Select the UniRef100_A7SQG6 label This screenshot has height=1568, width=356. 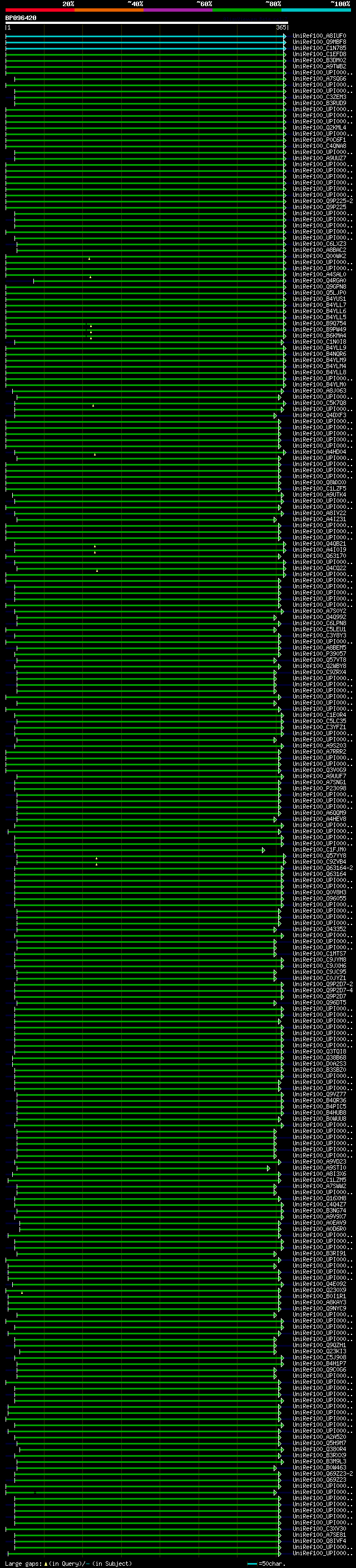point(319,78)
